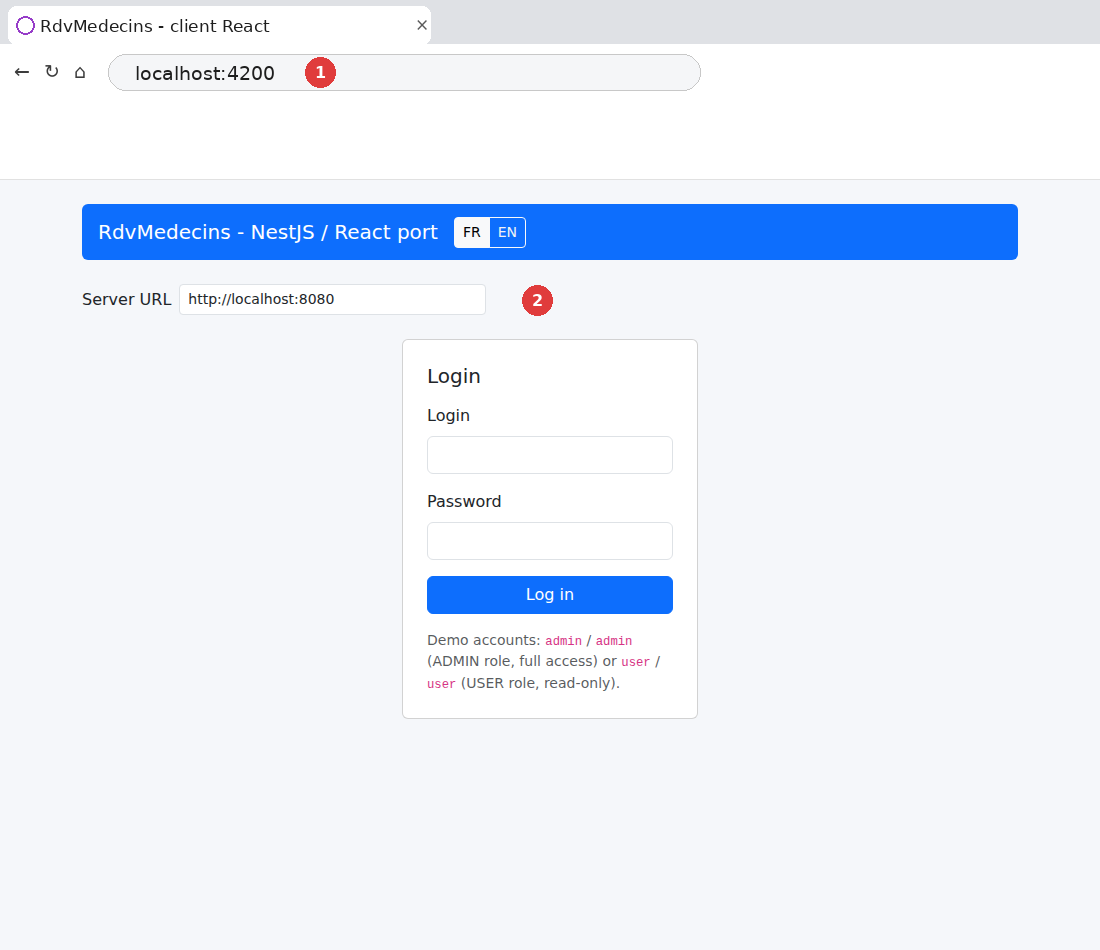Select the RdvMedecins - client React tab

click(219, 25)
